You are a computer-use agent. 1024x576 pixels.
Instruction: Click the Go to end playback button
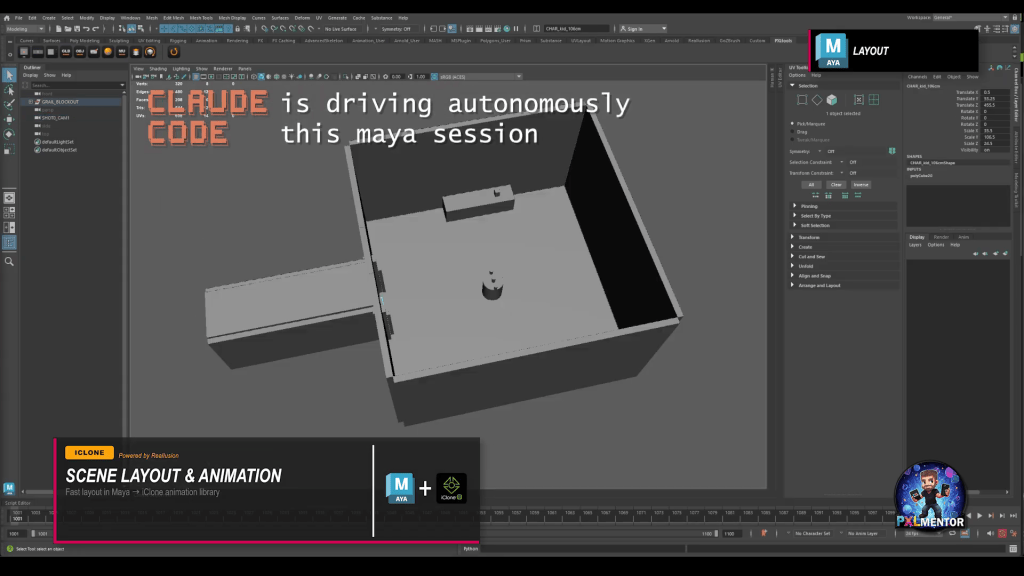[1014, 516]
